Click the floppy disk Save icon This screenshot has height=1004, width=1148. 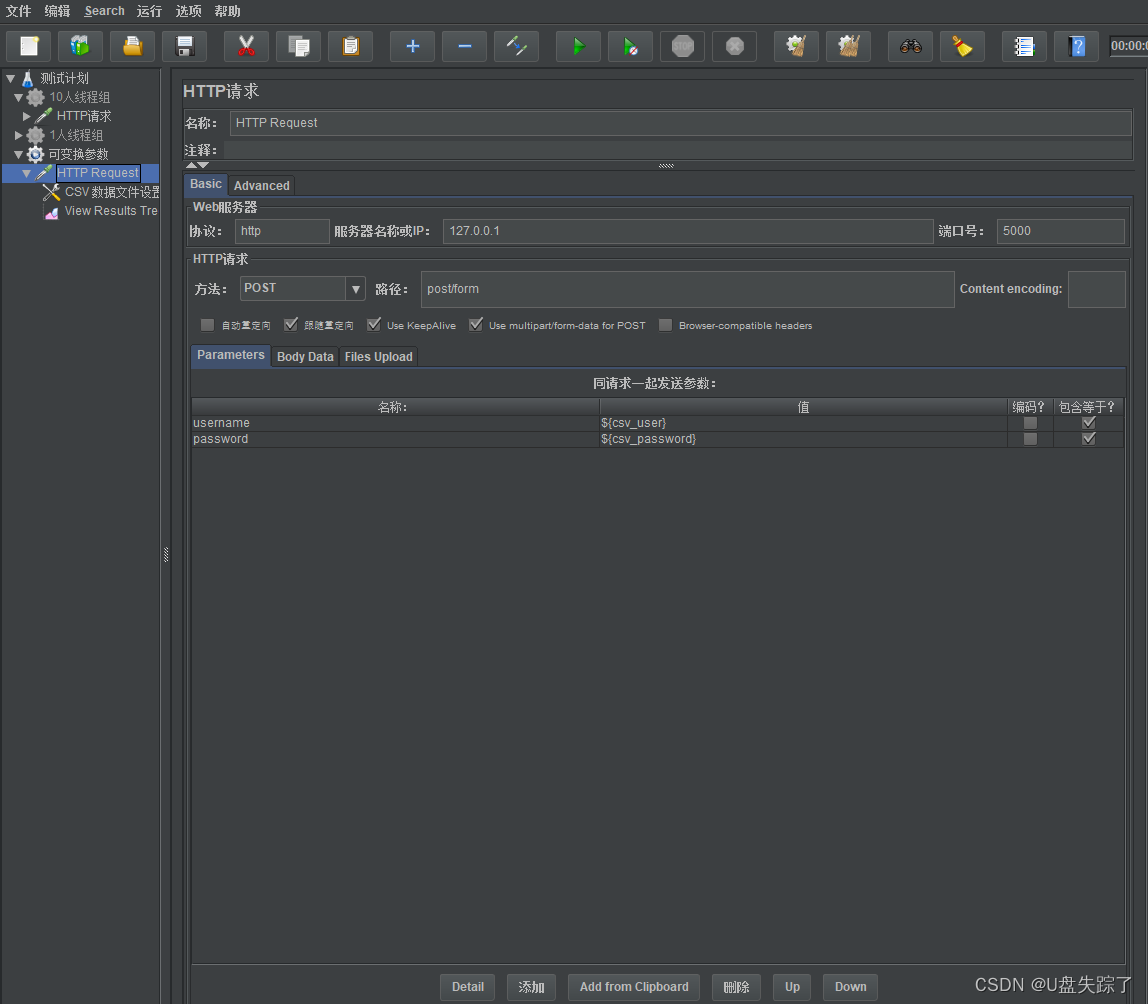[x=184, y=47]
